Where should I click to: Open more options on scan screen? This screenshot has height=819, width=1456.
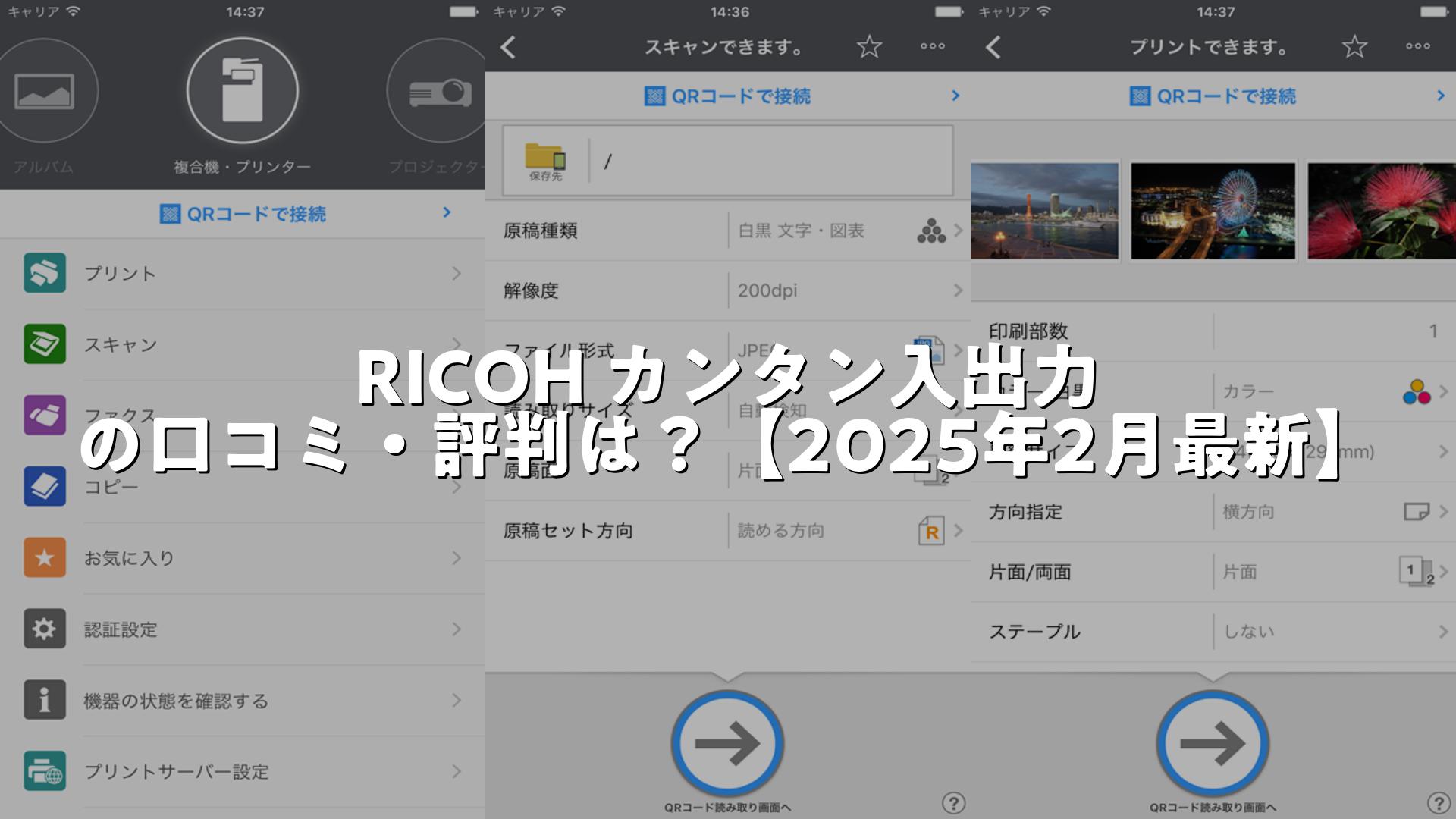(x=933, y=47)
